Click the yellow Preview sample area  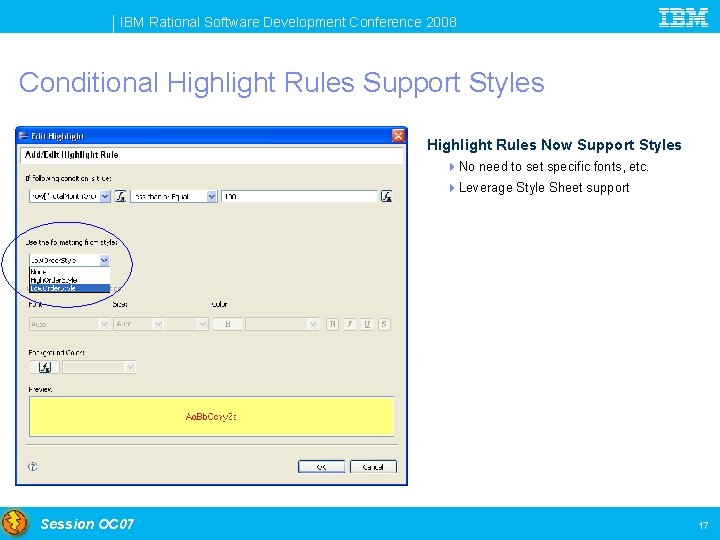[x=211, y=416]
